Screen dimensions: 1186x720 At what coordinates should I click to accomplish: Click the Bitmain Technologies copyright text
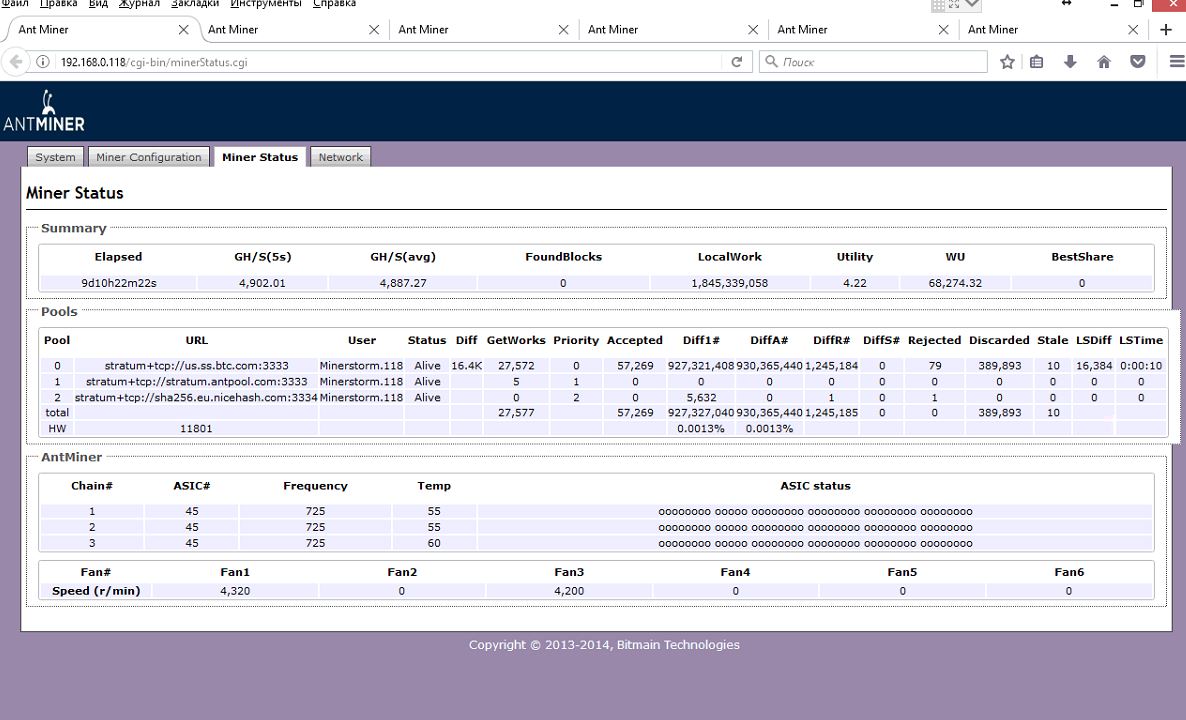point(604,644)
